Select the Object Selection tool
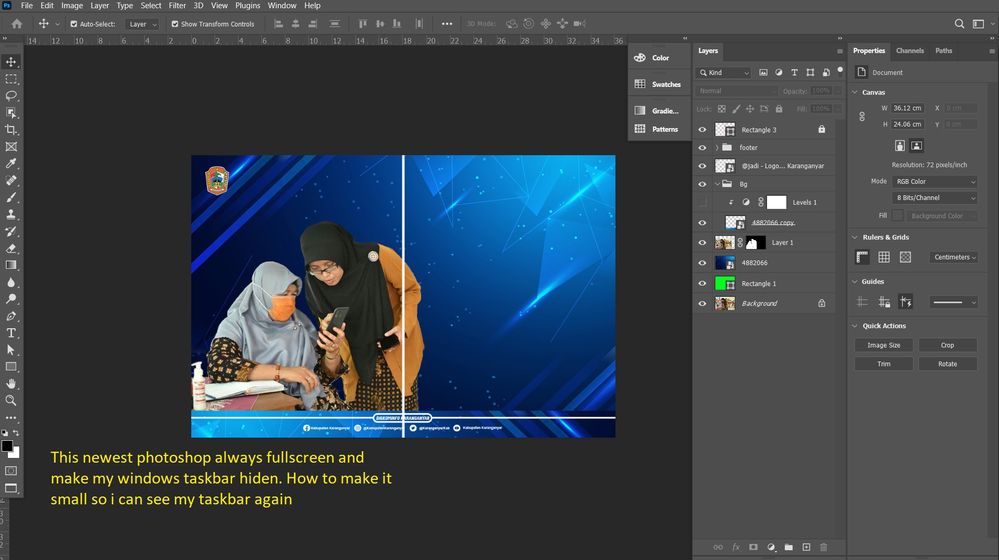 (x=11, y=113)
